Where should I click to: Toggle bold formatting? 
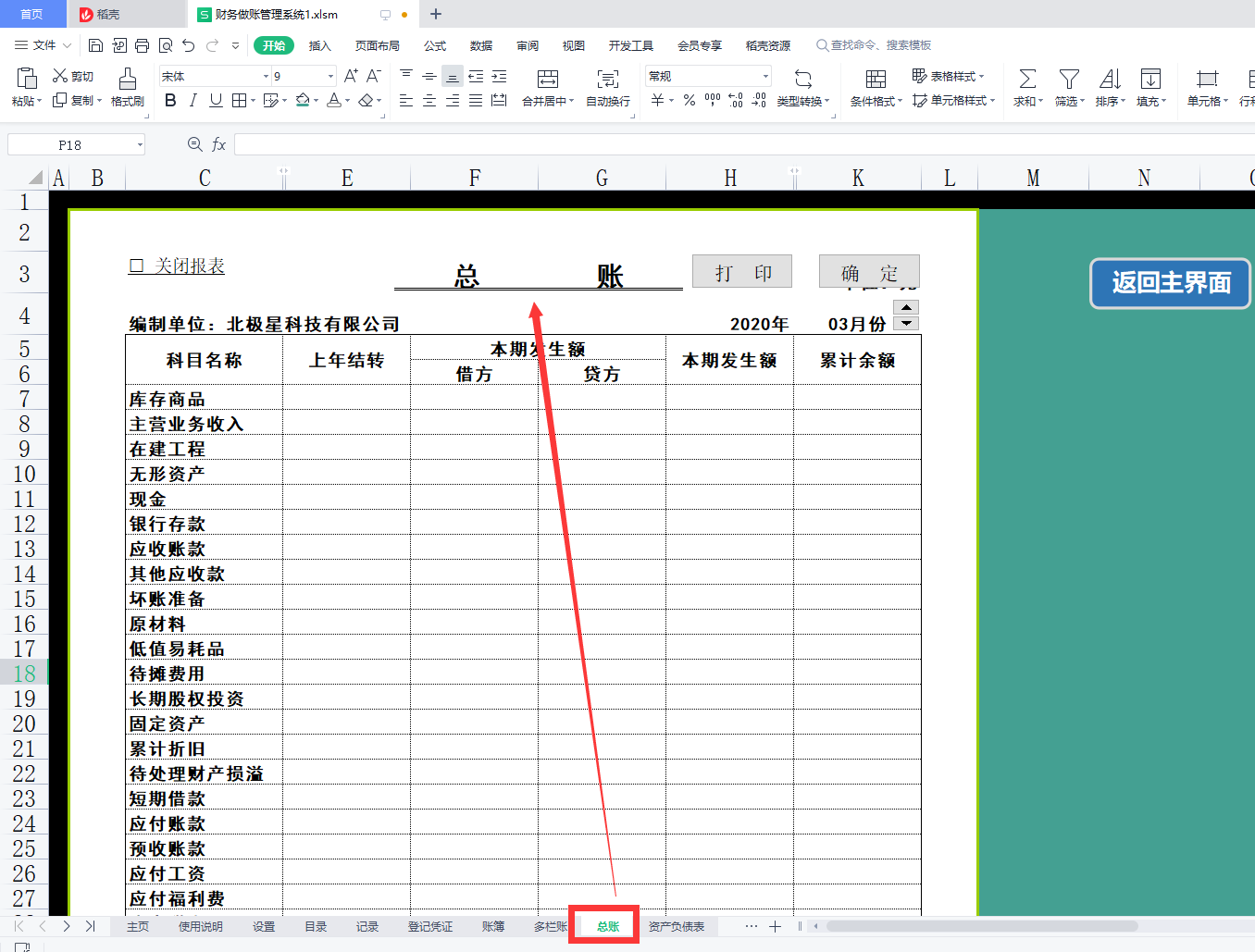click(x=170, y=100)
